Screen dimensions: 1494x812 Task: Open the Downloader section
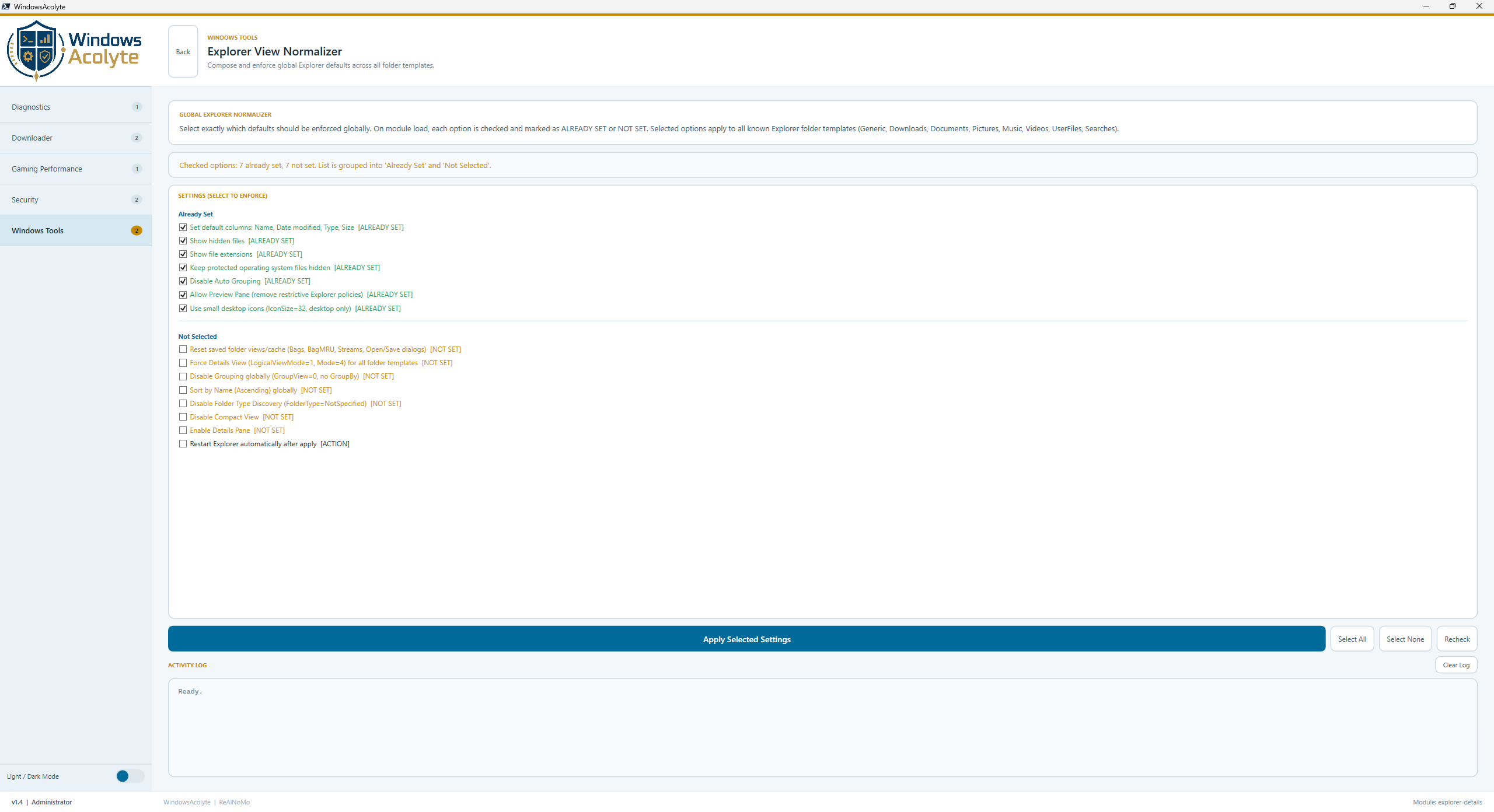tap(76, 138)
